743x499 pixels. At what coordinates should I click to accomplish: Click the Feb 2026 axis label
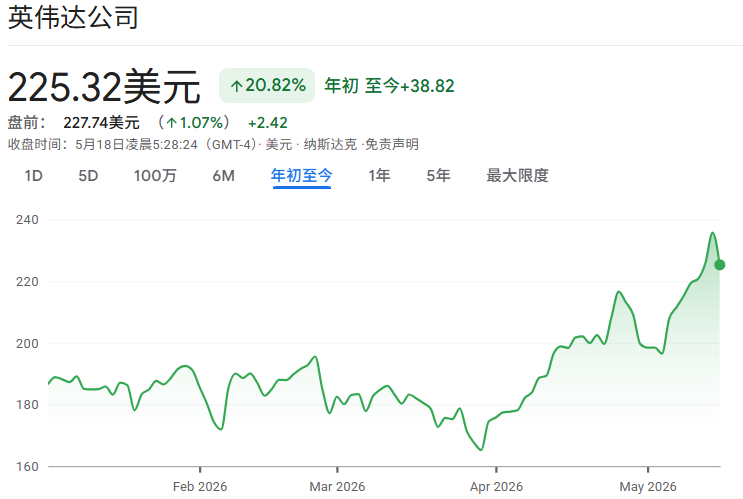tap(200, 487)
